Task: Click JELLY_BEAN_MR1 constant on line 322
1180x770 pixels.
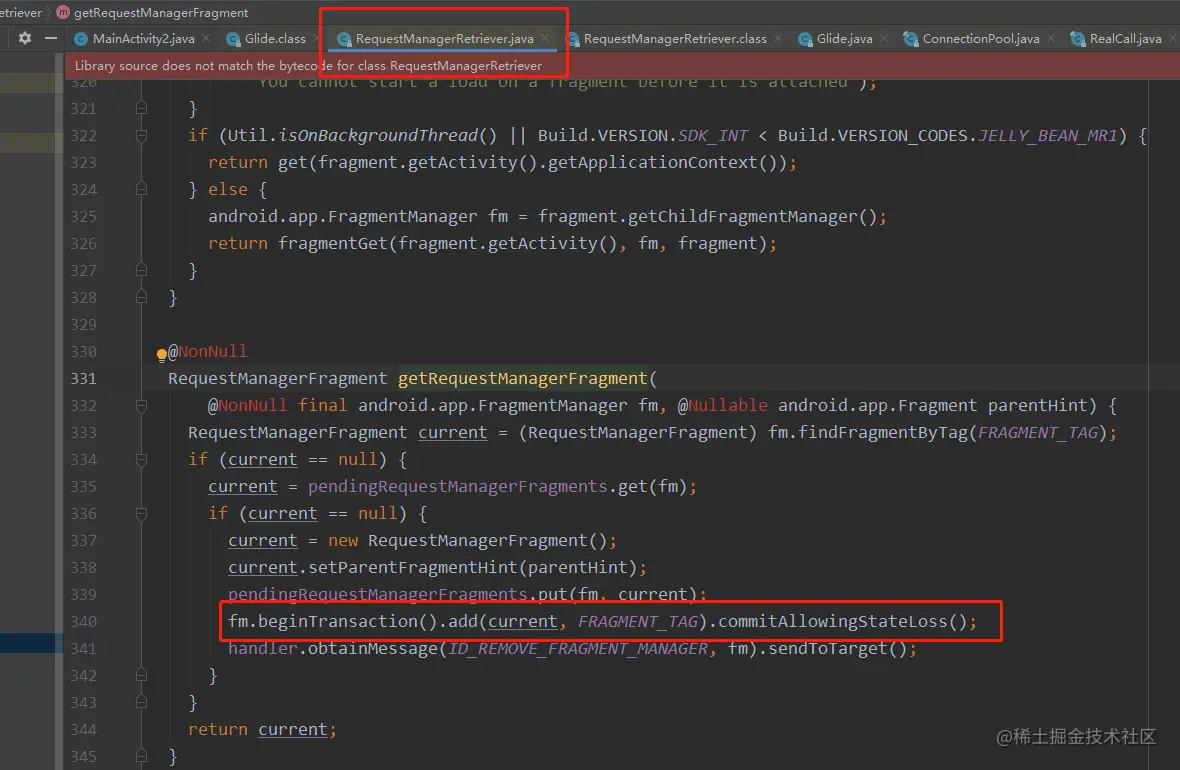Action: point(1048,135)
